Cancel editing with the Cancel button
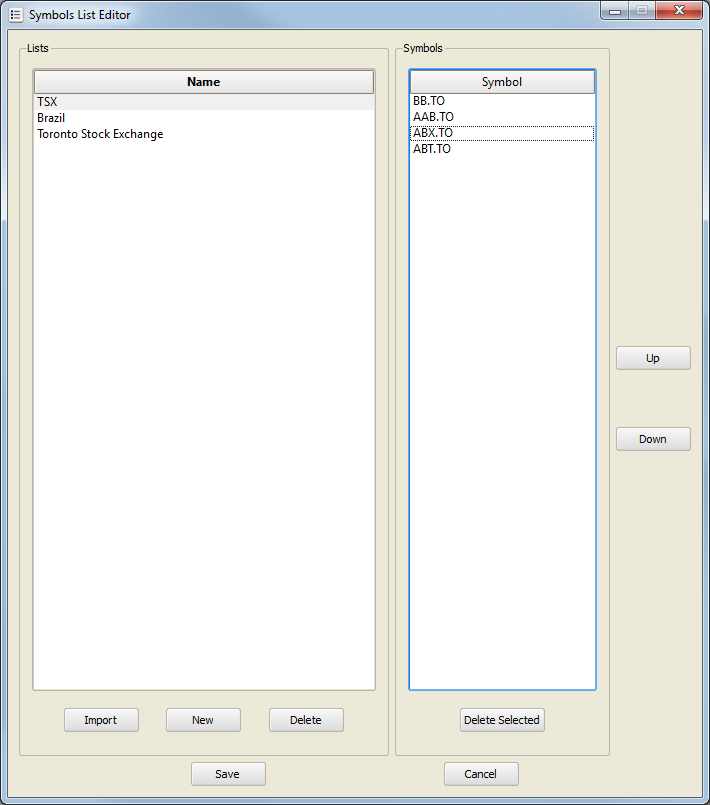This screenshot has width=710, height=805. point(481,774)
